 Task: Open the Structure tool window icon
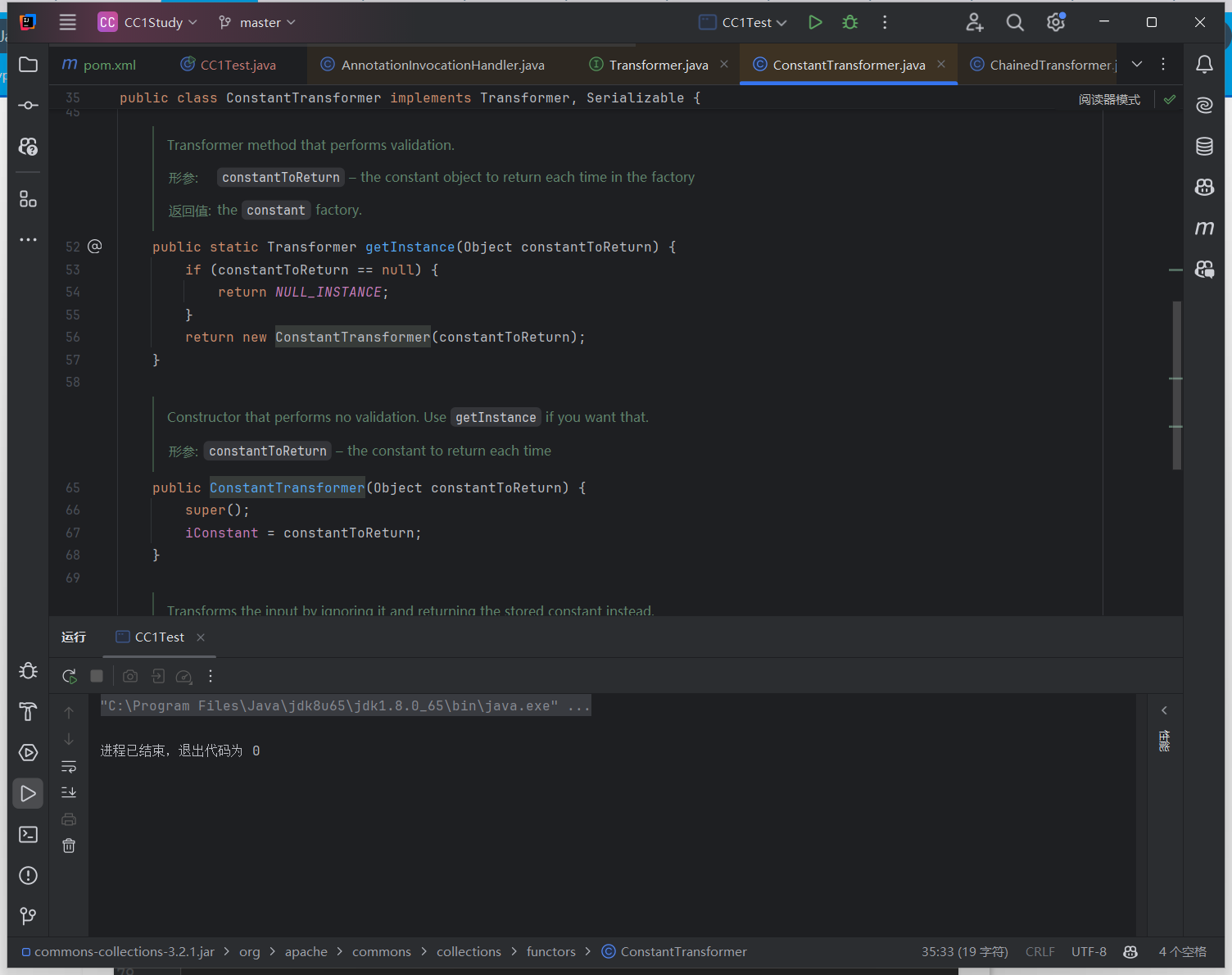28,199
